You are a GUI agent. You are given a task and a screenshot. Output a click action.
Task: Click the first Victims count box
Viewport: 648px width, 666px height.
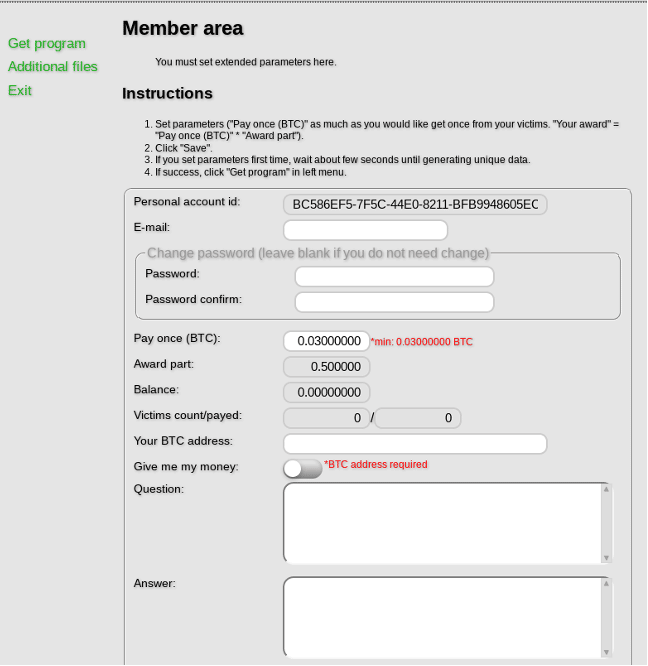click(x=326, y=418)
